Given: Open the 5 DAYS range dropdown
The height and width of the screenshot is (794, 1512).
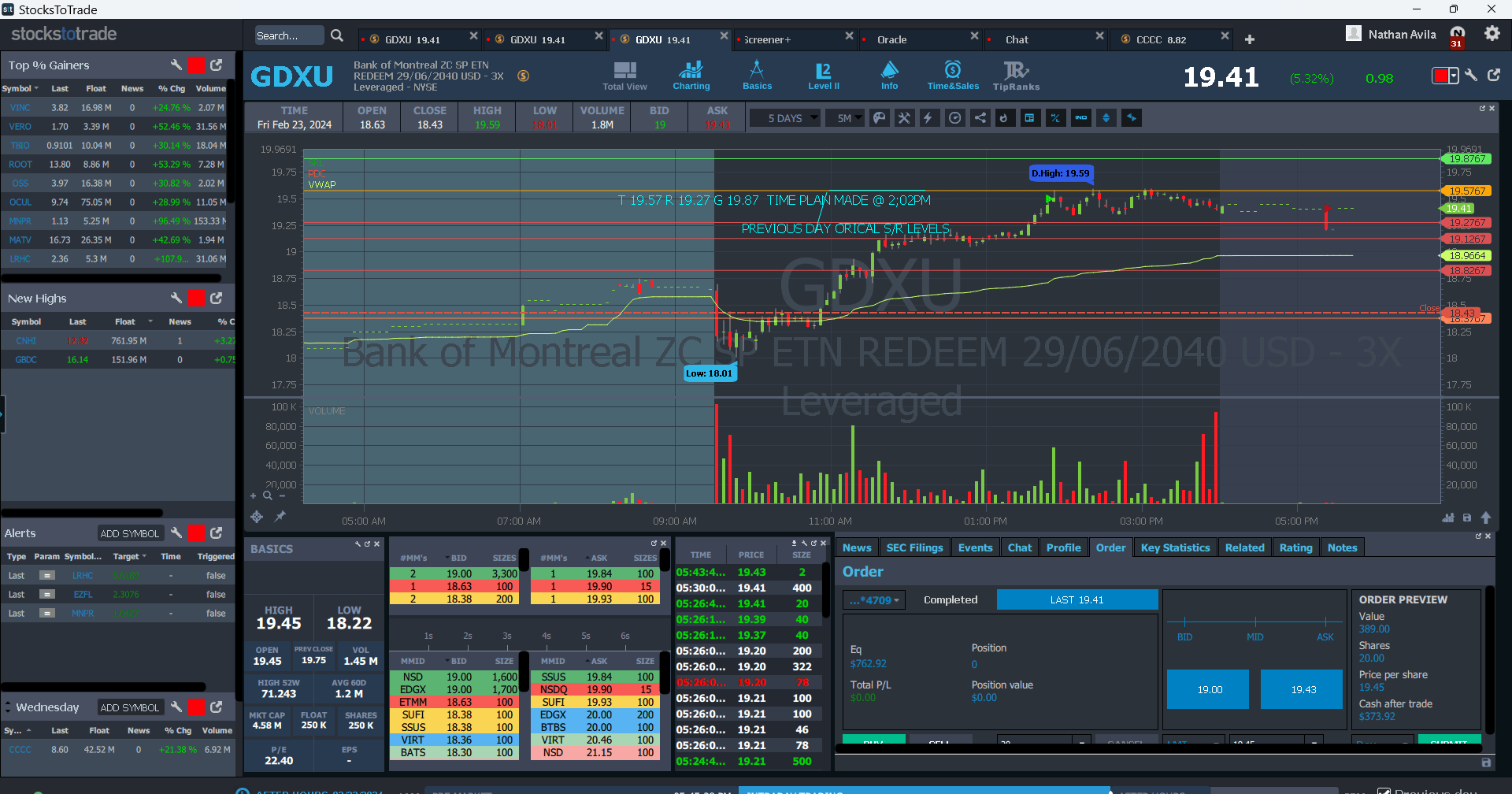Looking at the screenshot, I should click(784, 118).
